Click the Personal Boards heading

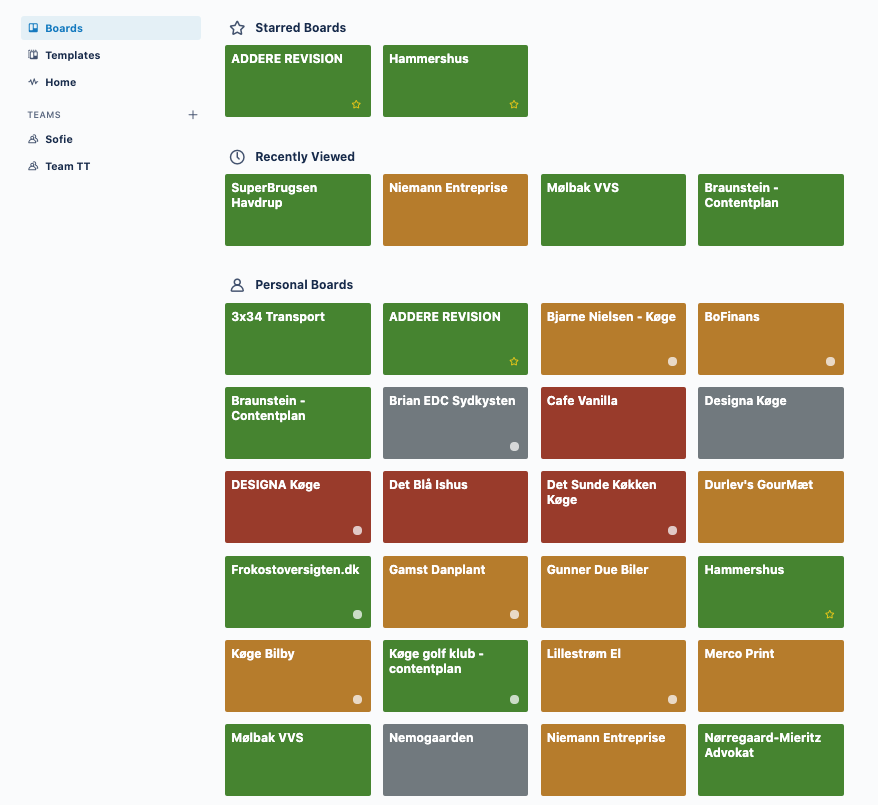click(x=304, y=284)
